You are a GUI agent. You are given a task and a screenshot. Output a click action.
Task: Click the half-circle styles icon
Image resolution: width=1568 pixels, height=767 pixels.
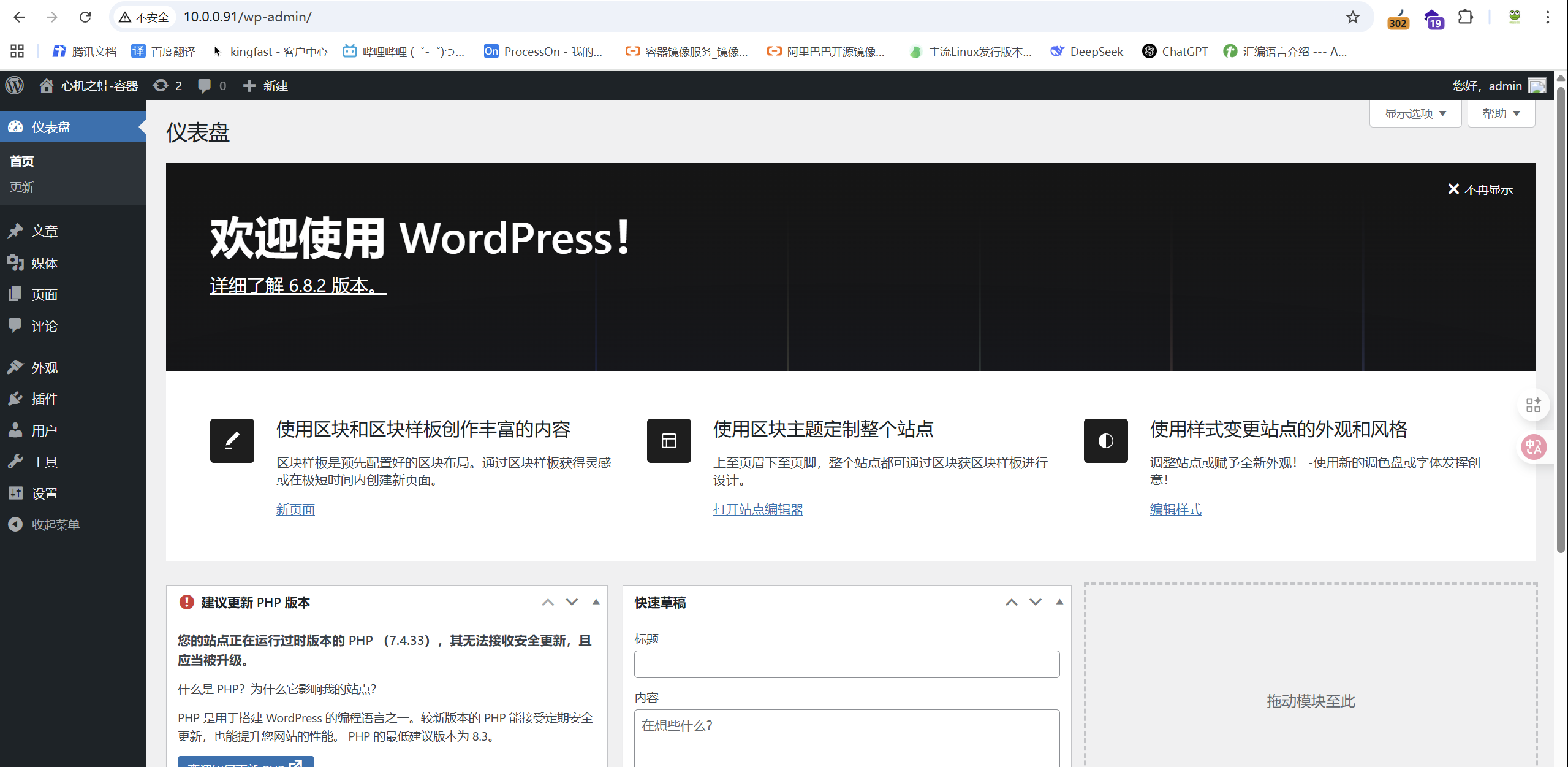tap(1106, 441)
